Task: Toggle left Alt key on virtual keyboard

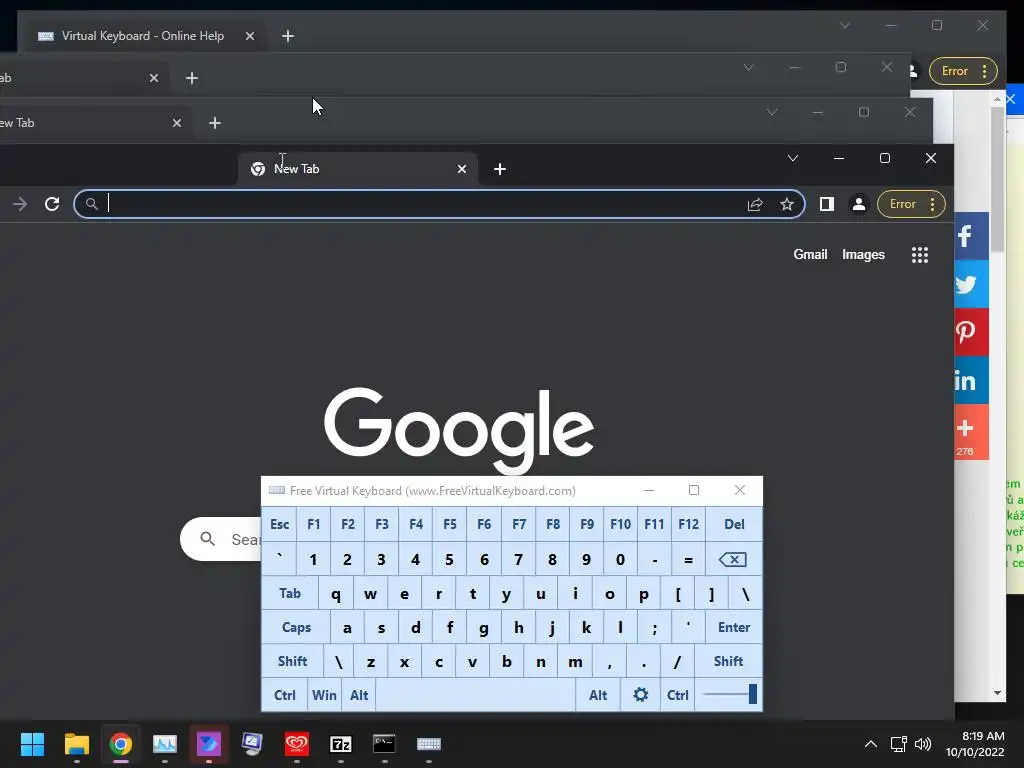Action: [x=359, y=695]
